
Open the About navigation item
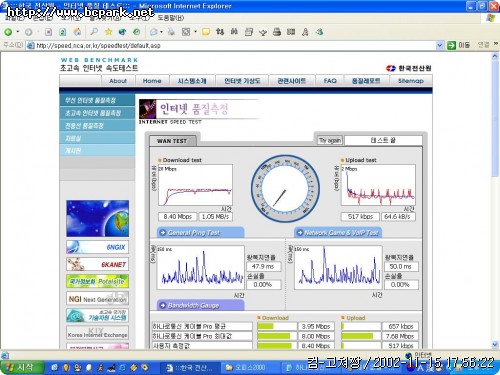118,81
